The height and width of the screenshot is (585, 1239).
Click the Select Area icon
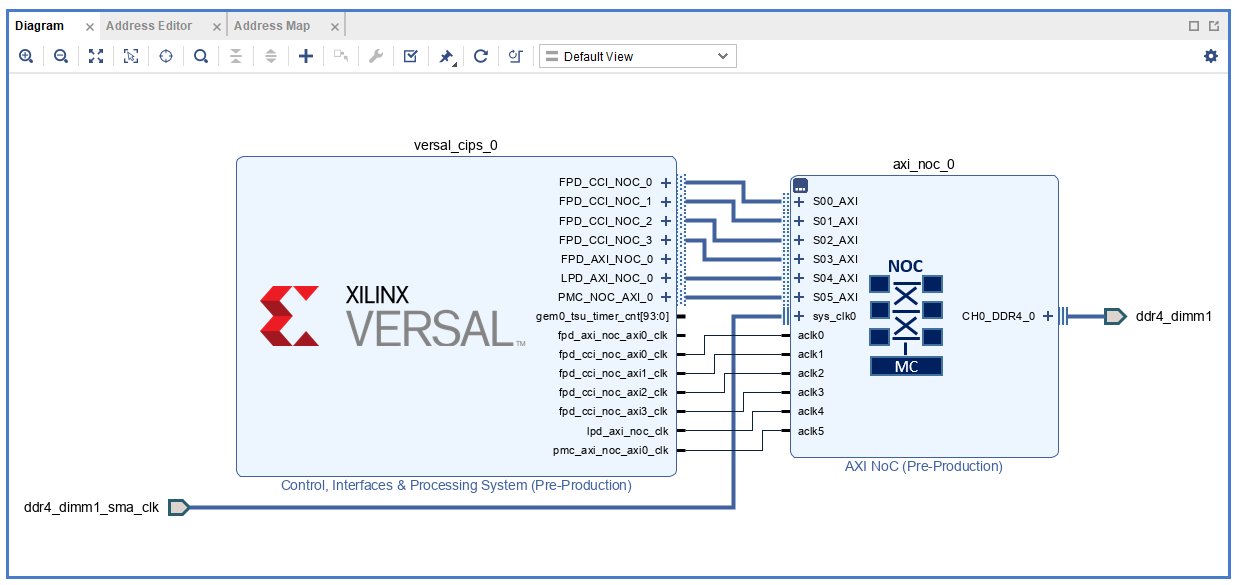(x=131, y=56)
